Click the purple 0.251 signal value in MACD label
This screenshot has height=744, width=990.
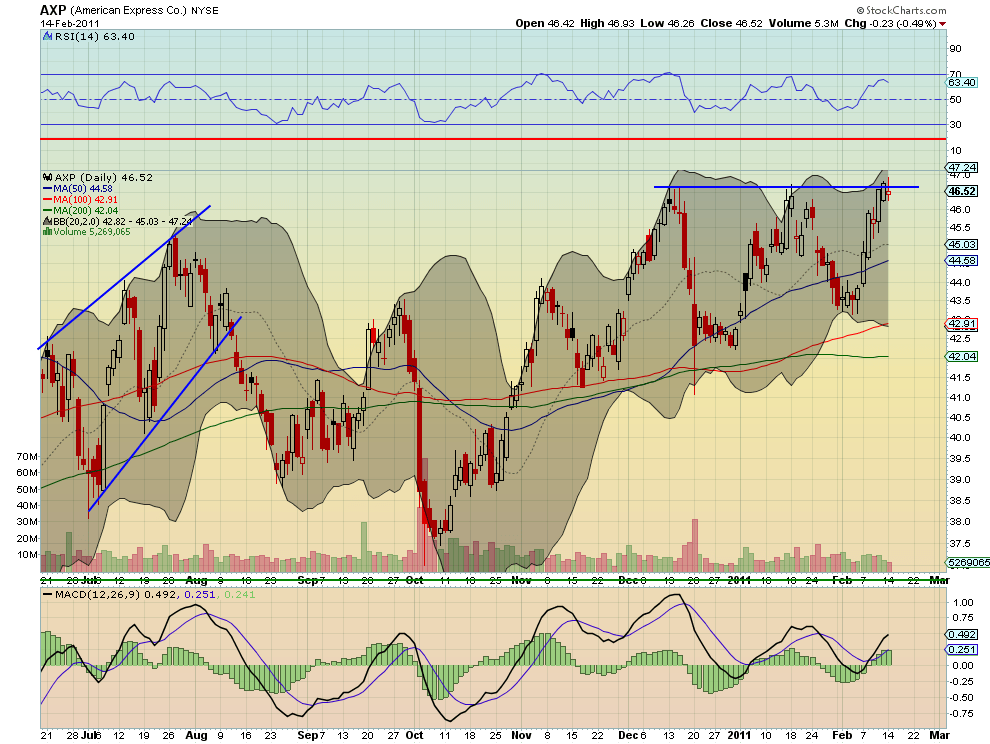(201, 594)
